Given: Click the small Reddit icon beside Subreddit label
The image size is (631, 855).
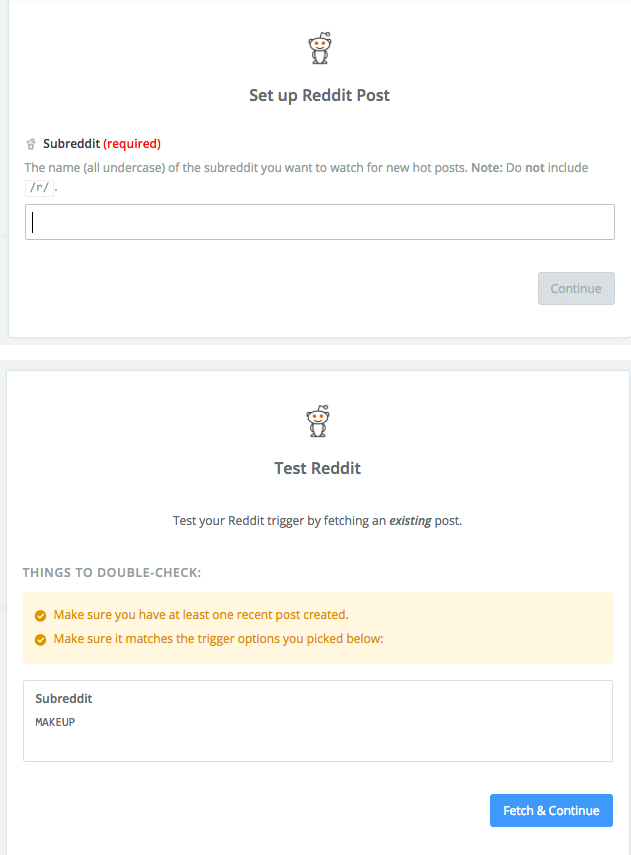Looking at the screenshot, I should click(x=31, y=144).
